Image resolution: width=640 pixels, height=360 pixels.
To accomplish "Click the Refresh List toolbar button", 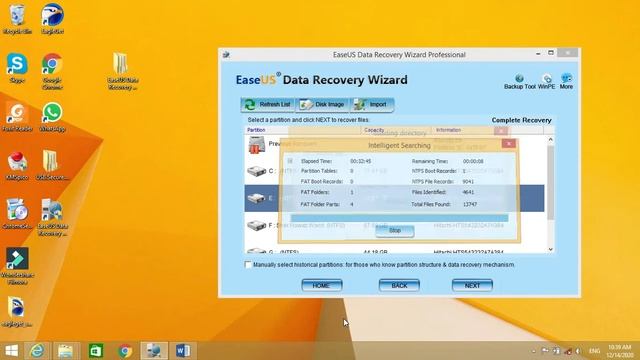I will point(267,104).
